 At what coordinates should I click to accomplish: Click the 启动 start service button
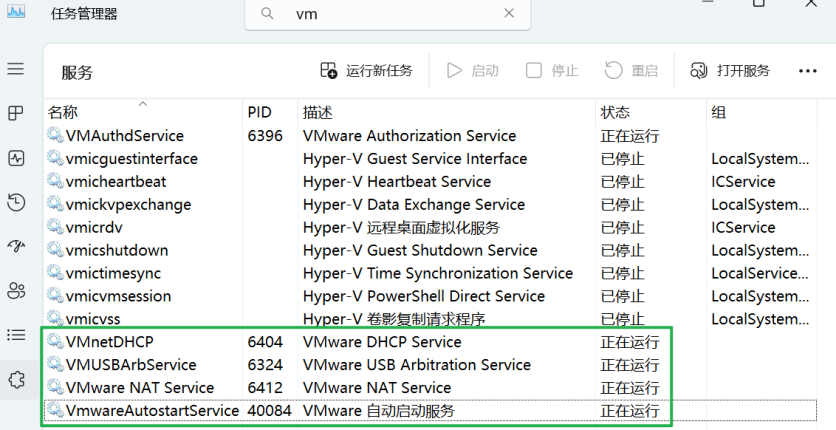(472, 70)
